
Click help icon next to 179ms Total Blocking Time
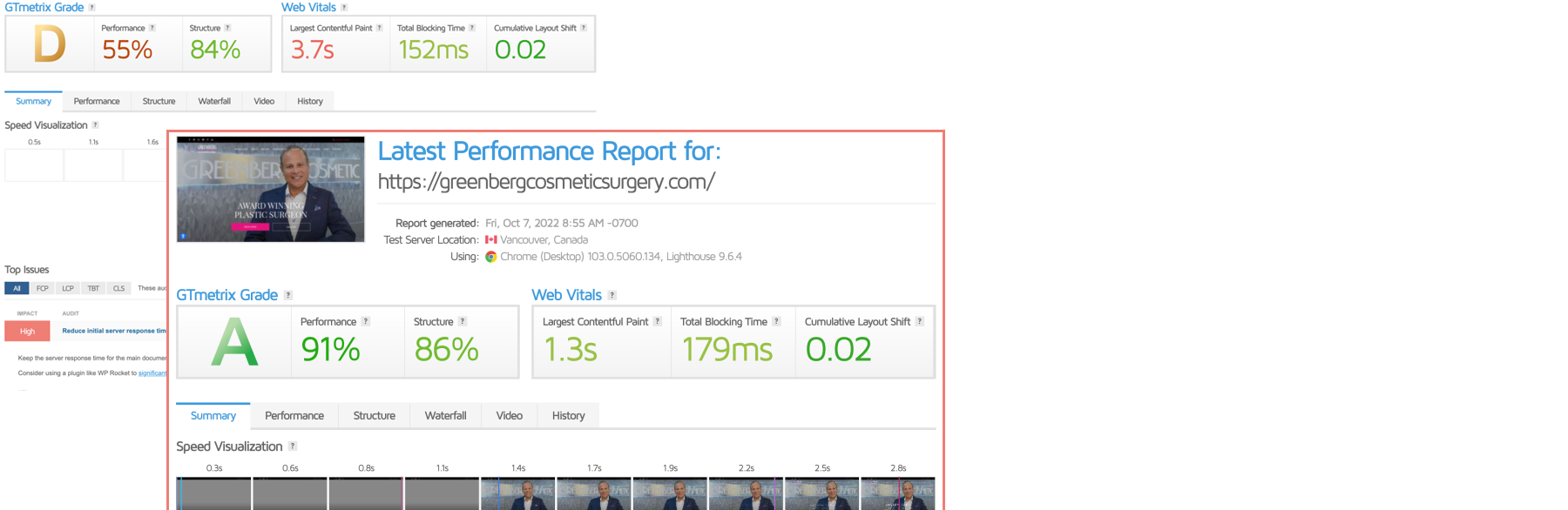pos(776,321)
